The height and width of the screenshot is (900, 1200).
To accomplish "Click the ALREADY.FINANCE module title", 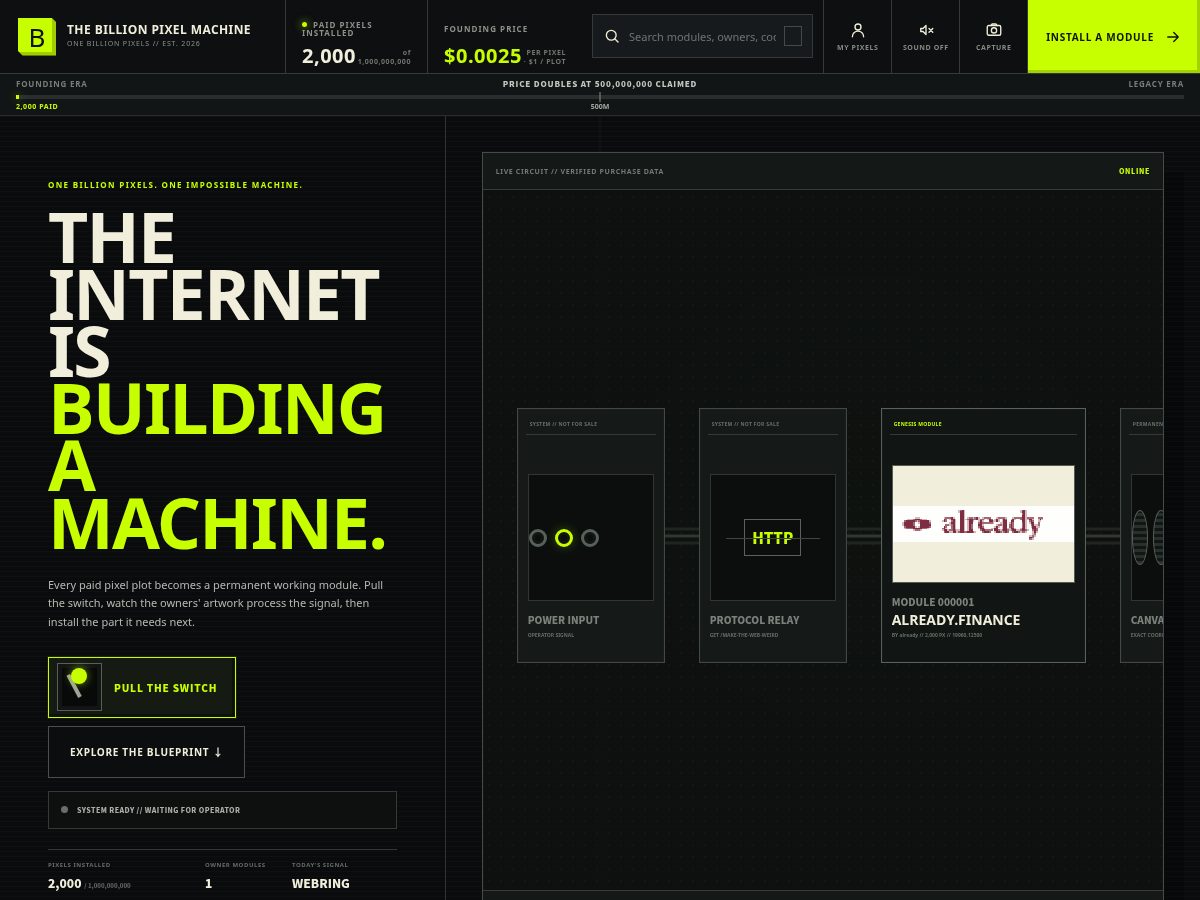I will (x=956, y=620).
